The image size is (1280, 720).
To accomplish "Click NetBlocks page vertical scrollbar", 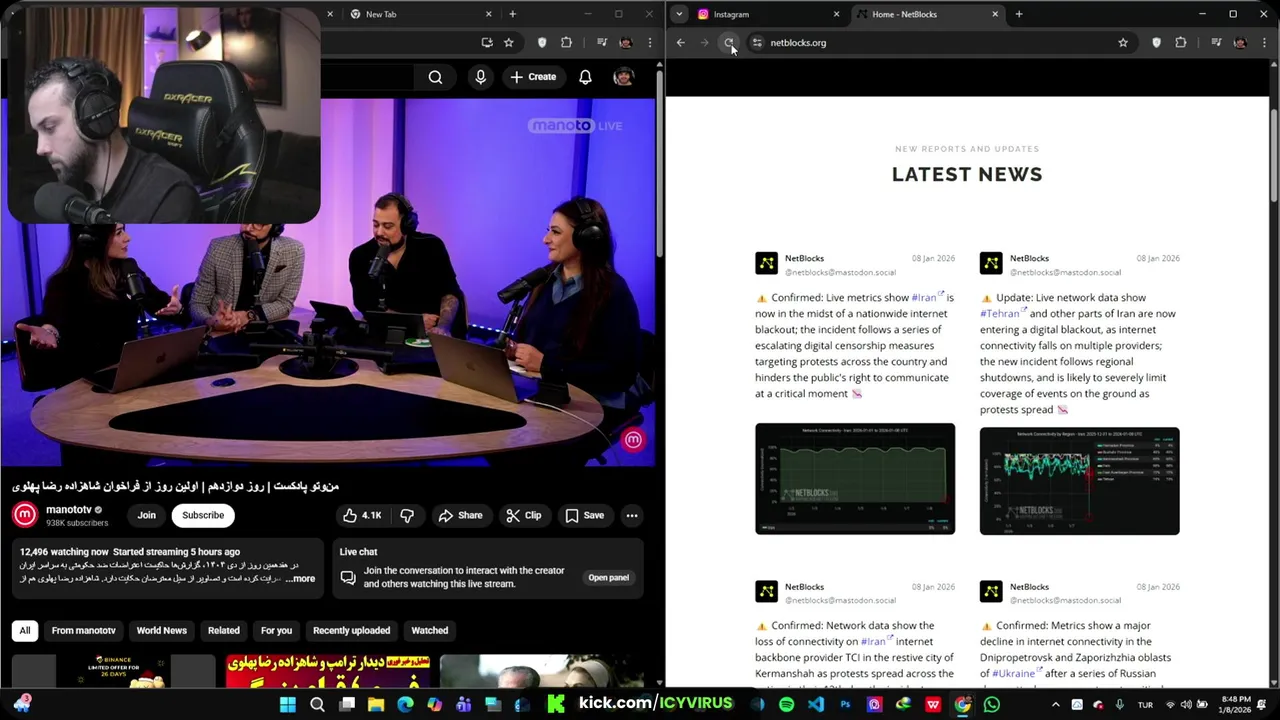I will pos(1274,155).
